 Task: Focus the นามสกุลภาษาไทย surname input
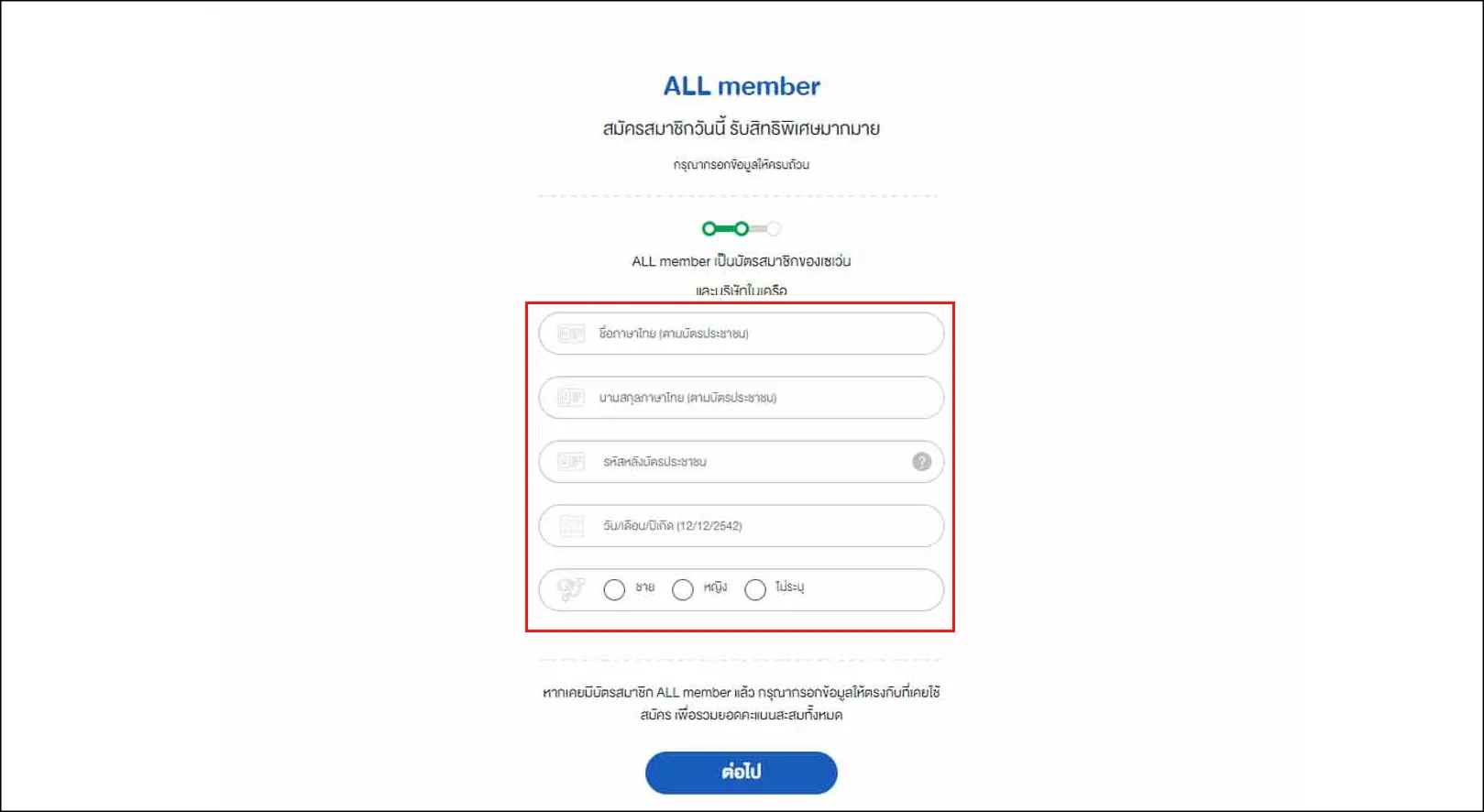tap(761, 398)
